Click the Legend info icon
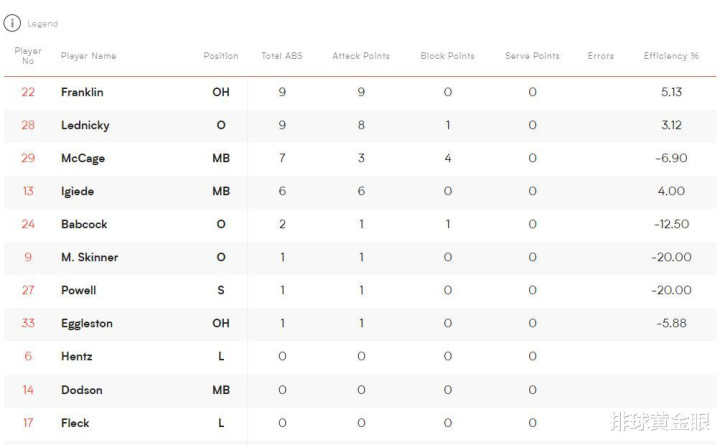720x445 pixels. pos(12,23)
